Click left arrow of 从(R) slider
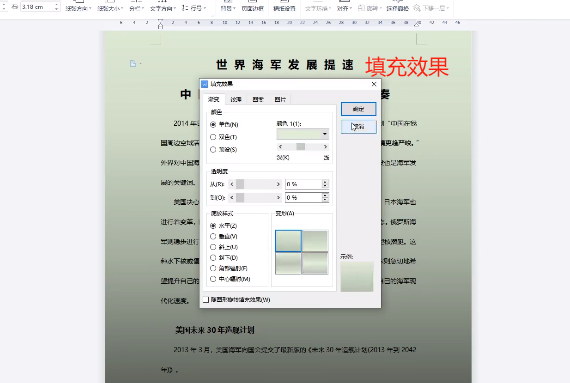 232,184
